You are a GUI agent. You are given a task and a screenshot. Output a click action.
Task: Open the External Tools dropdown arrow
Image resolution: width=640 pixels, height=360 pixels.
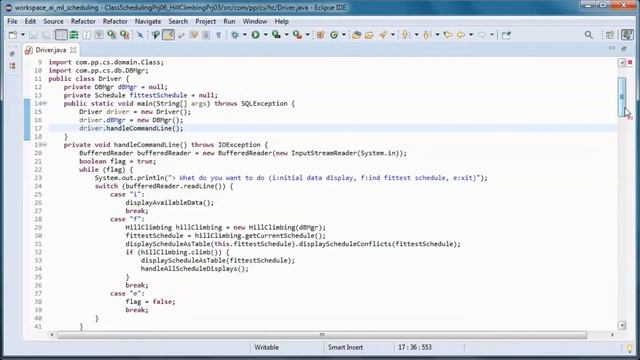tap(308, 35)
